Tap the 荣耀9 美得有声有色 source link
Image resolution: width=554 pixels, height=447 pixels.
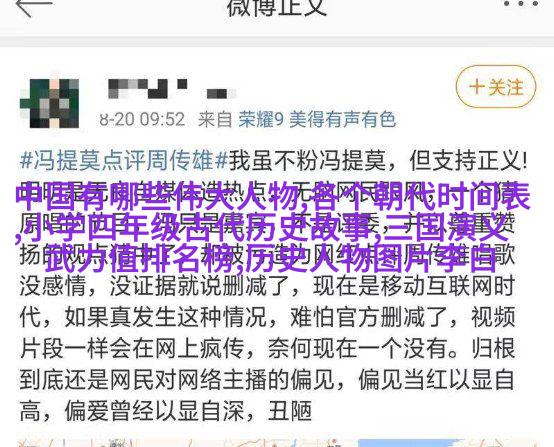[x=317, y=119]
